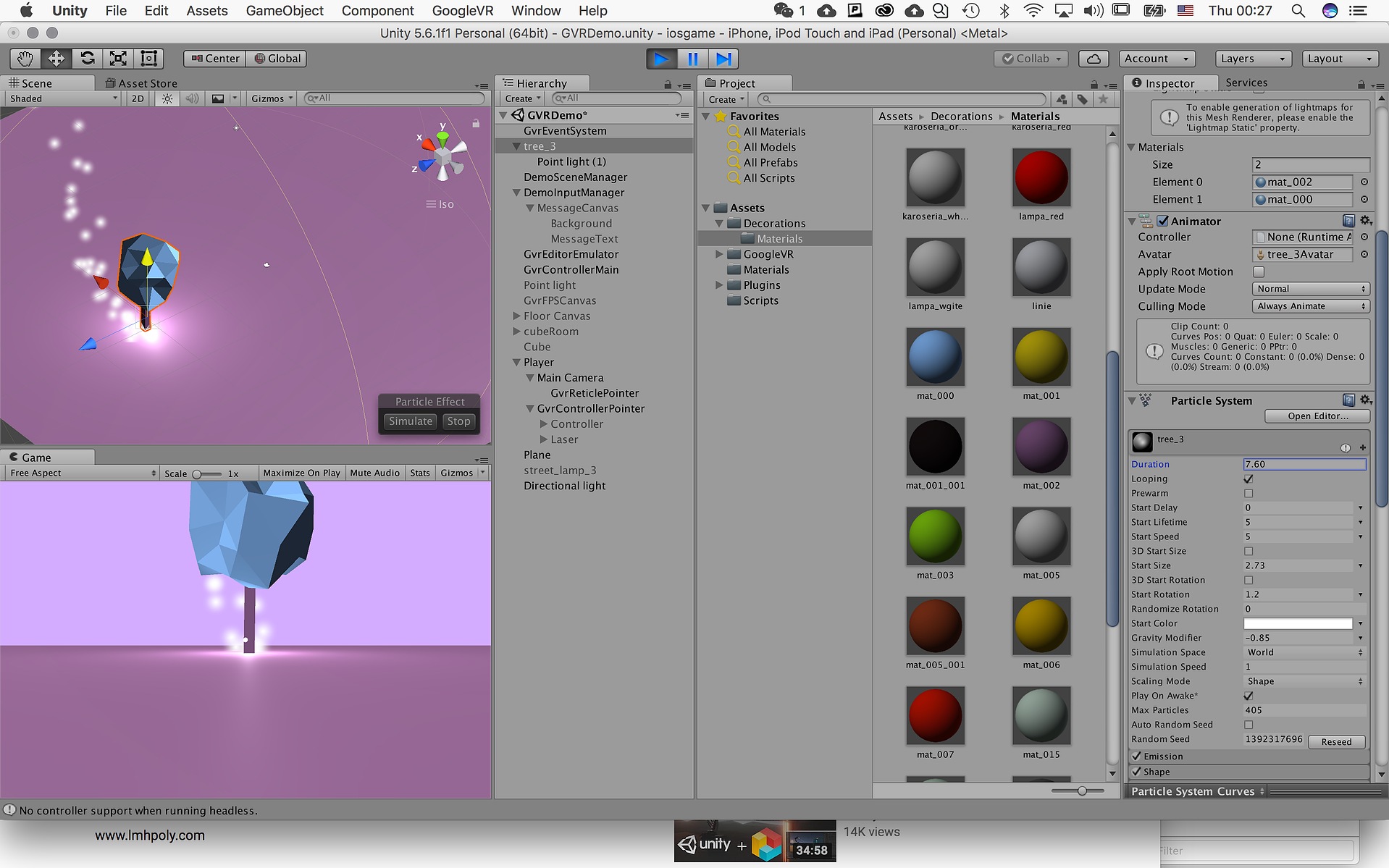The image size is (1389, 868).
Task: Toggle Apply Root Motion checkbox
Action: pyautogui.click(x=1259, y=272)
